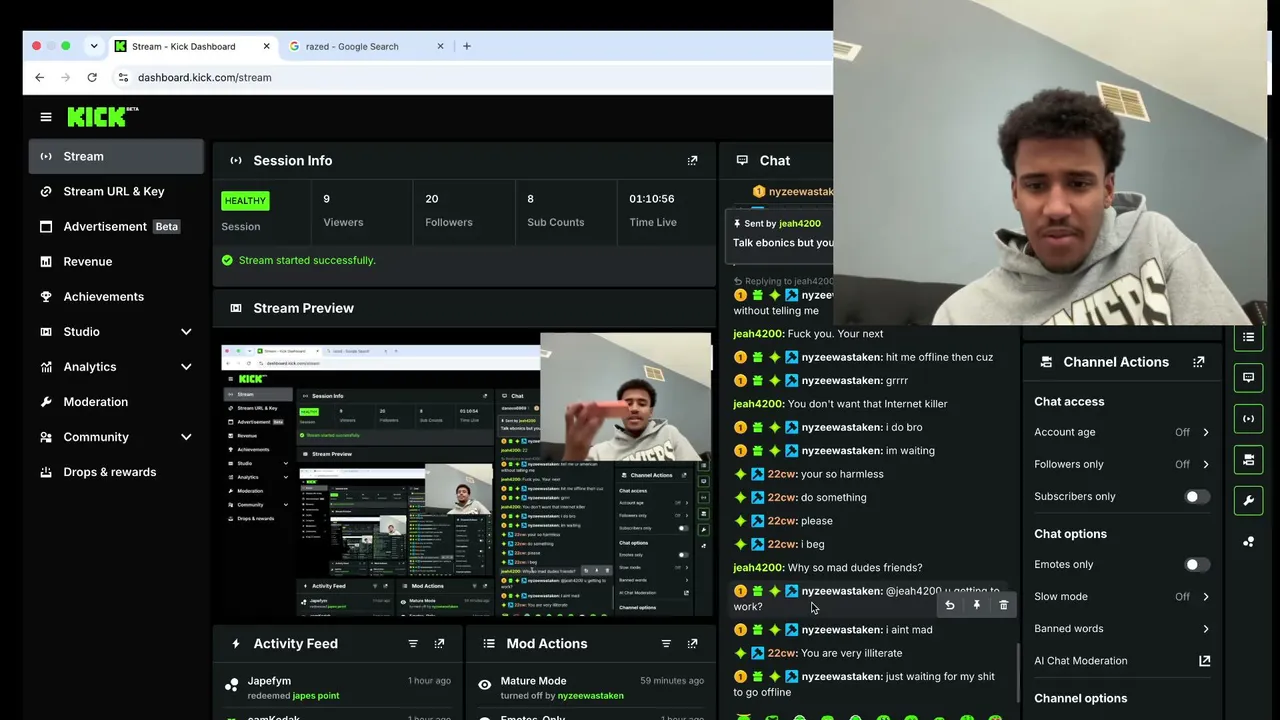Click the chat panel scrollbar
Image resolution: width=1280 pixels, height=720 pixels.
click(x=1017, y=672)
